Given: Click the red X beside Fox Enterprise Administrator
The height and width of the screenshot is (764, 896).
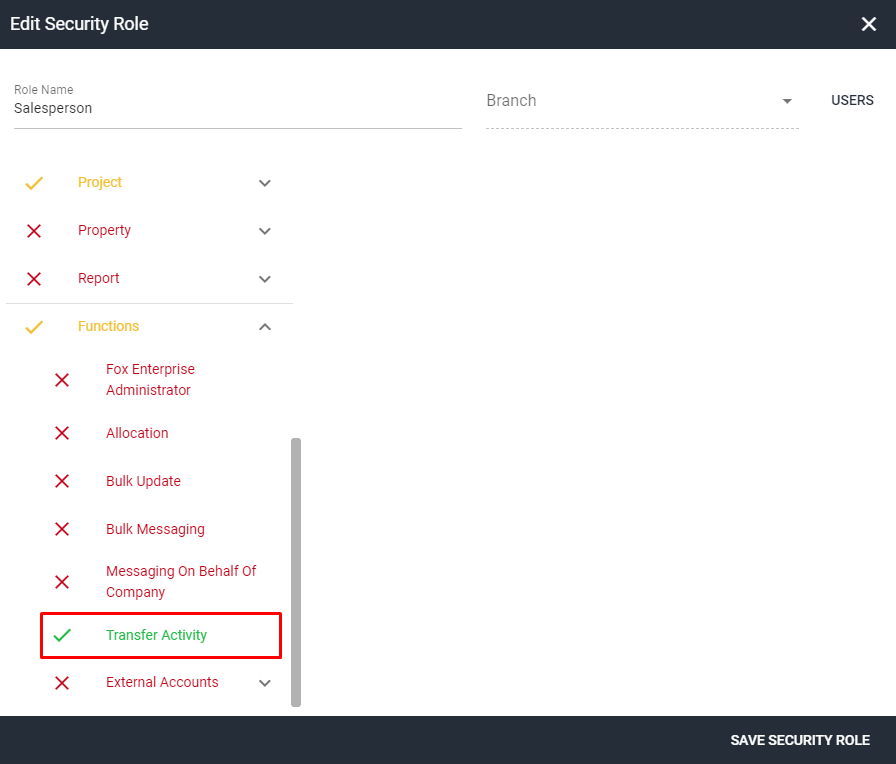Looking at the screenshot, I should [x=61, y=380].
